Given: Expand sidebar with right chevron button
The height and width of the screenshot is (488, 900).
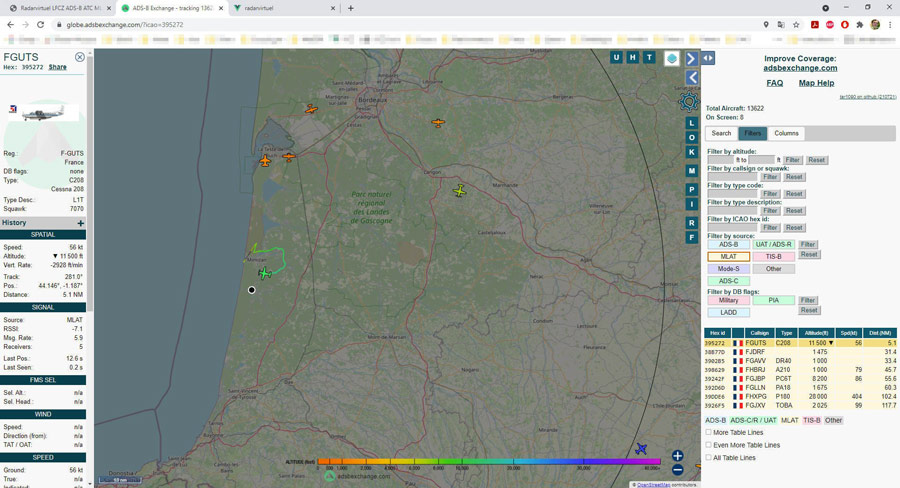Looking at the screenshot, I should tap(692, 59).
